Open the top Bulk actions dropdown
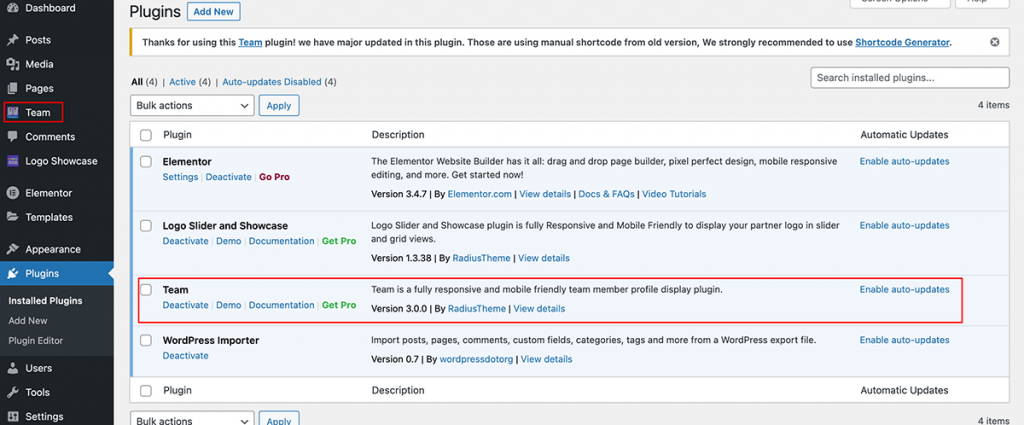Screen dimensions: 1024x425 192,105
